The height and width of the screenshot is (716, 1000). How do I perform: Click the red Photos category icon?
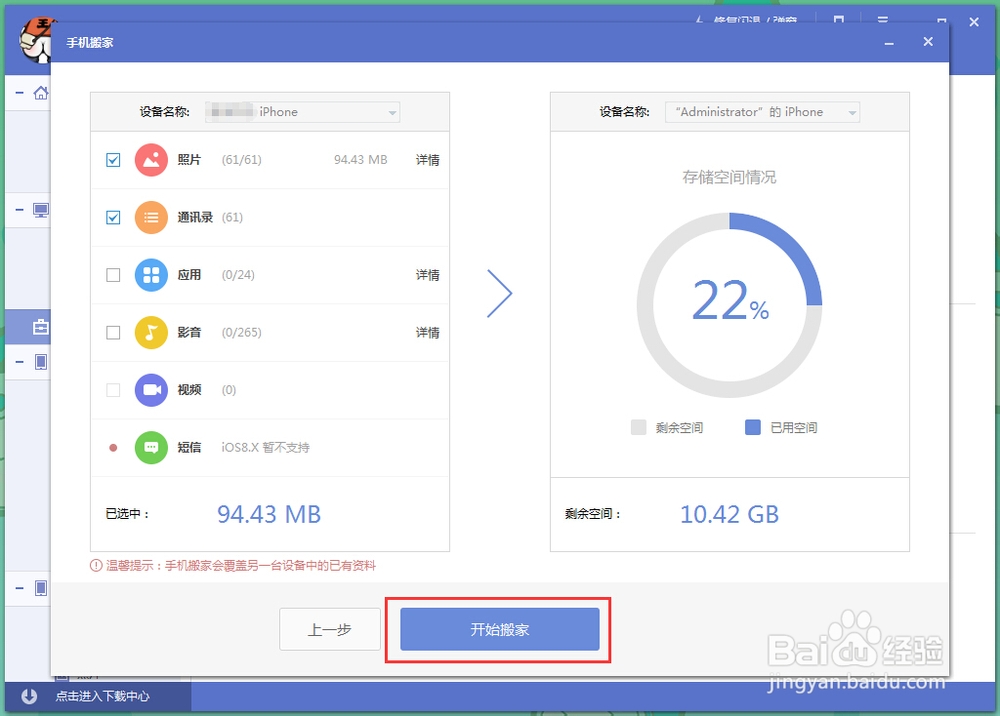tap(151, 160)
